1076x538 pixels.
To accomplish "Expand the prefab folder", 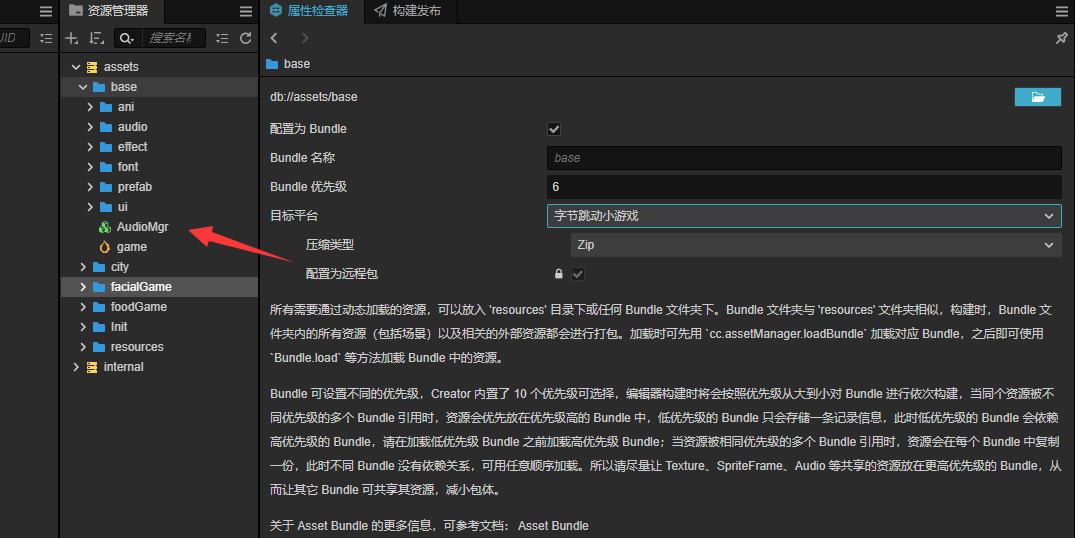I will click(90, 187).
